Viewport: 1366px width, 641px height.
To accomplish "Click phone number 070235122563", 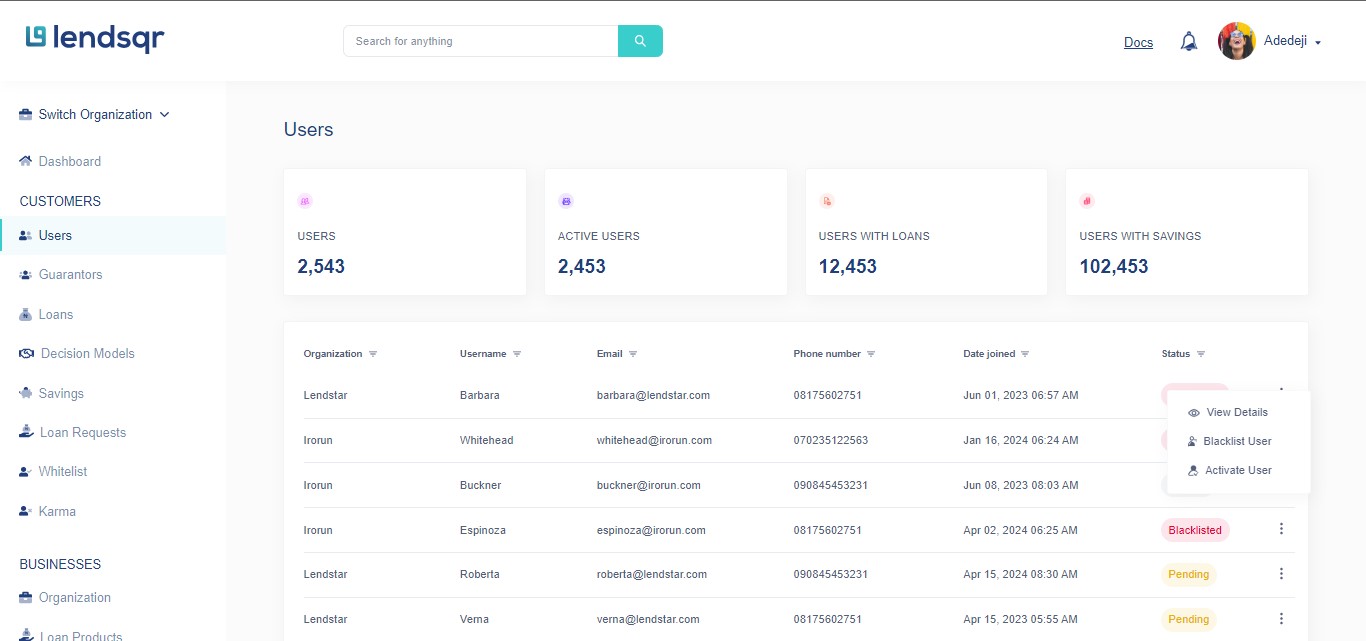I will click(x=831, y=440).
